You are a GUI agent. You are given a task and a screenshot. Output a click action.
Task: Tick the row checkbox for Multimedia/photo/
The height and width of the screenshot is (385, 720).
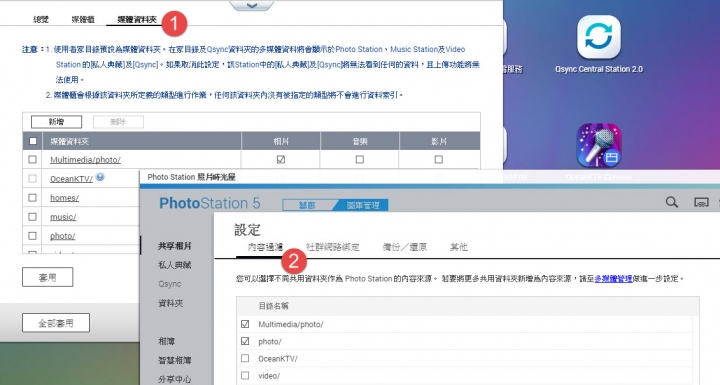(32, 159)
